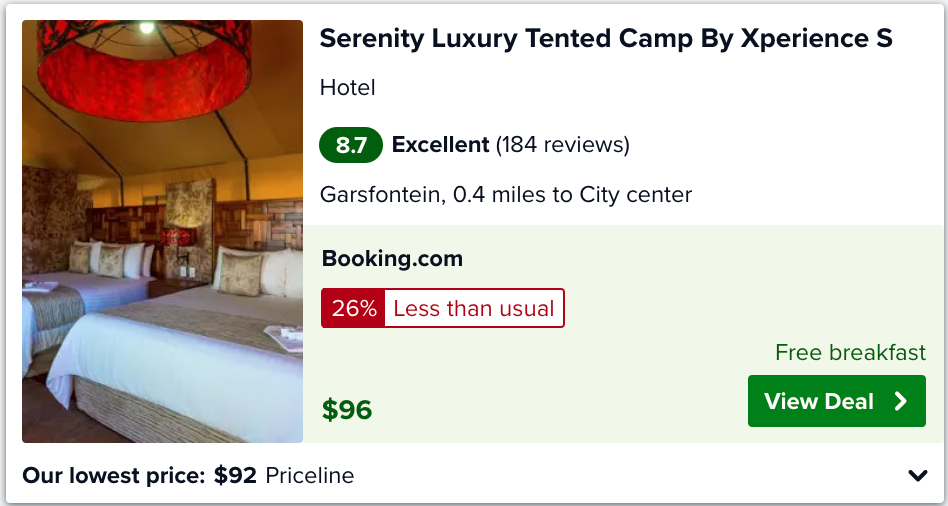948x506 pixels.
Task: Click the Free breakfast amenity text
Action: (850, 352)
